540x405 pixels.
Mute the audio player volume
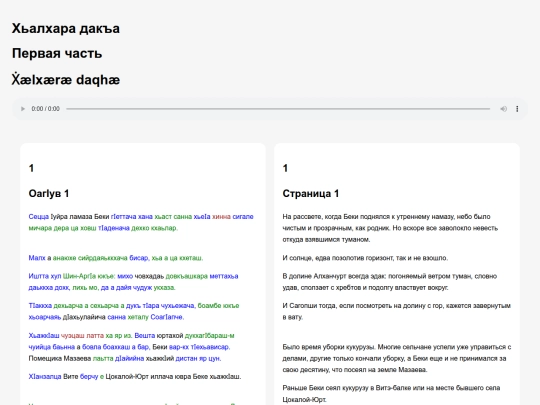[x=503, y=109]
